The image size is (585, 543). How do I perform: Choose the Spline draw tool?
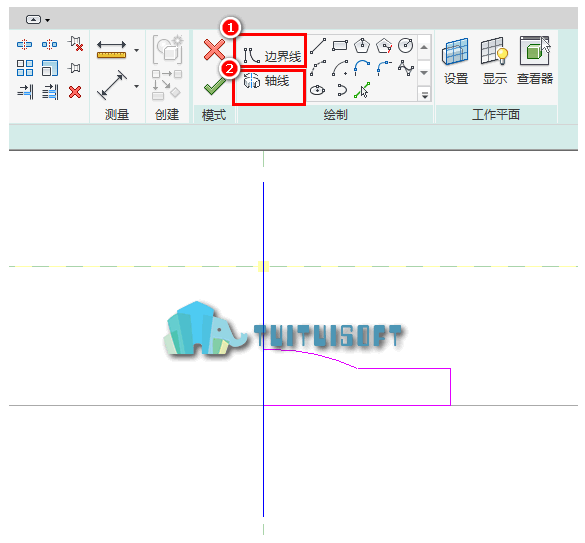pyautogui.click(x=406, y=68)
